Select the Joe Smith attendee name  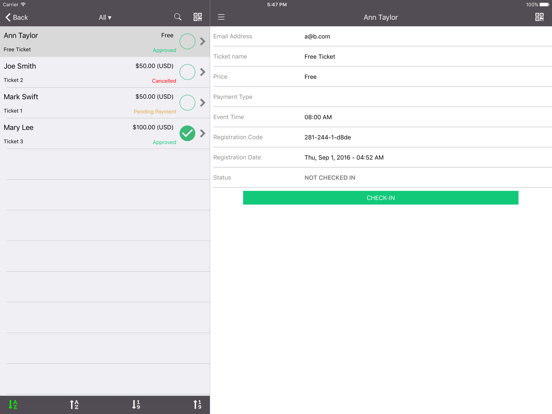pos(20,66)
